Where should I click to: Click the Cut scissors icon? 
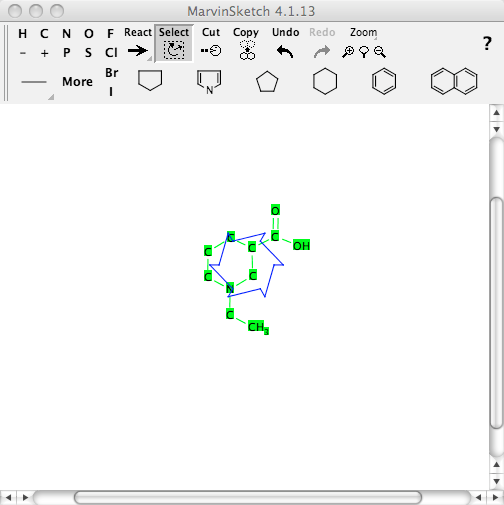coord(211,51)
